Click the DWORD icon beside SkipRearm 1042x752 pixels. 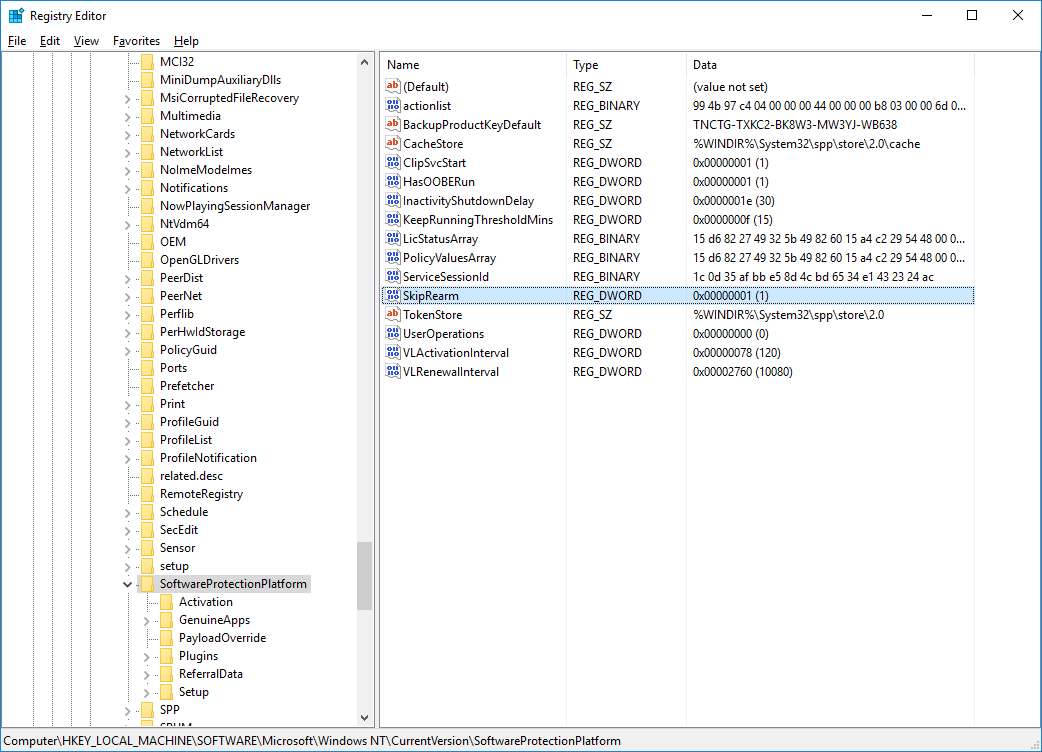point(393,296)
